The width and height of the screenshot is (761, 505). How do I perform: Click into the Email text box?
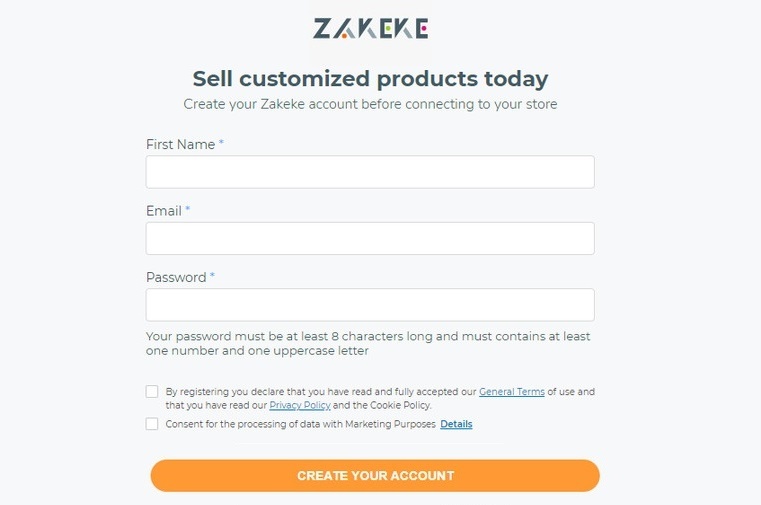(370, 238)
